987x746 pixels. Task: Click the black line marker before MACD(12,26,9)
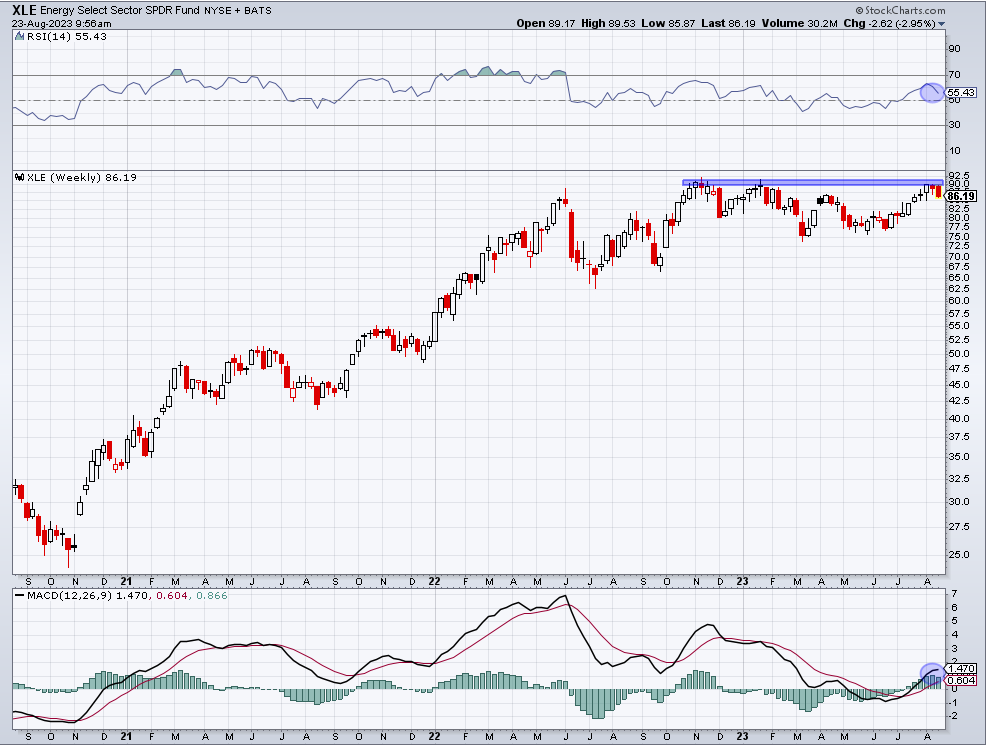20,596
